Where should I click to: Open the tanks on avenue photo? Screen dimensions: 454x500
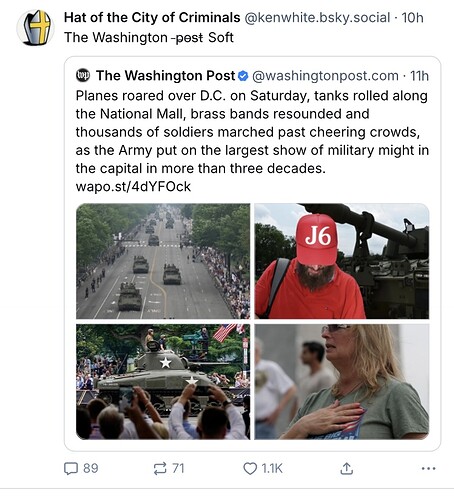tap(163, 261)
